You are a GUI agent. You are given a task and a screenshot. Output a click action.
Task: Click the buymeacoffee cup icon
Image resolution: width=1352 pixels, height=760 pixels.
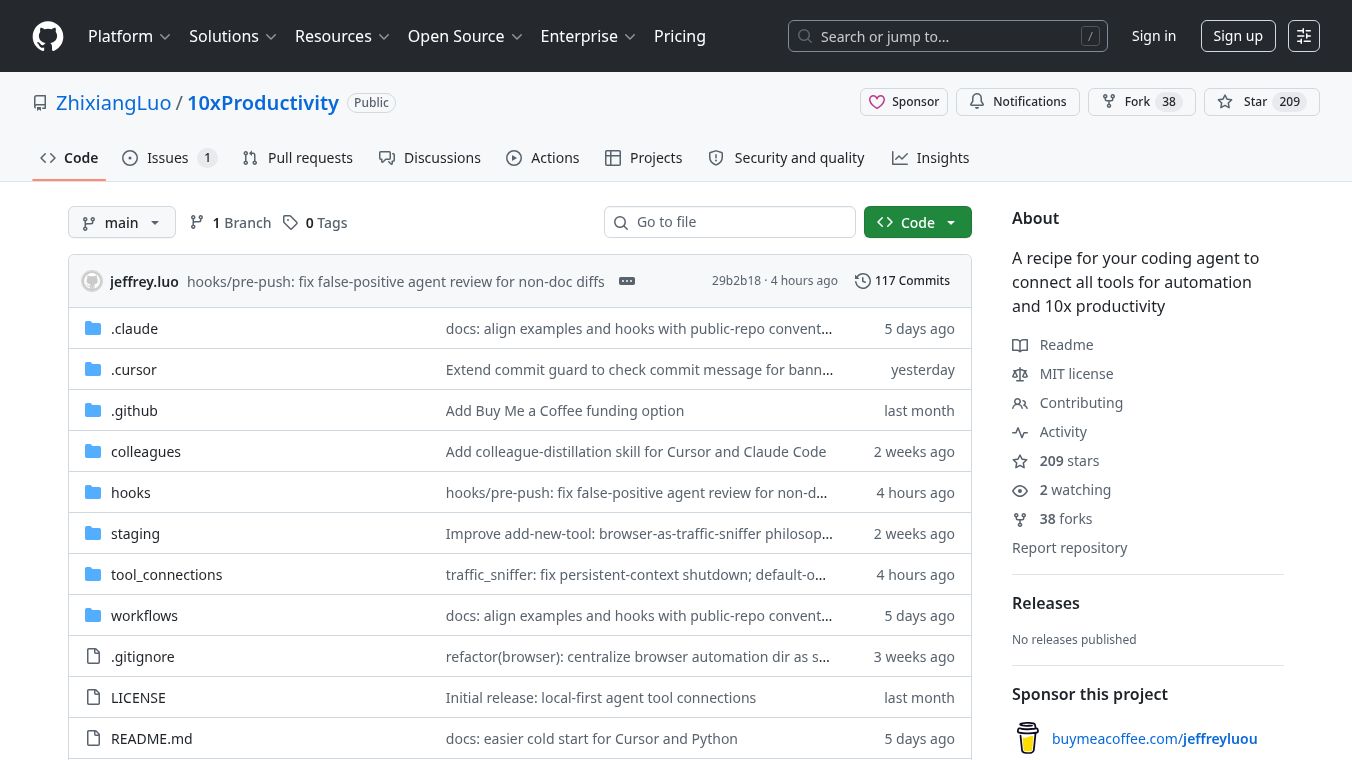(1028, 739)
